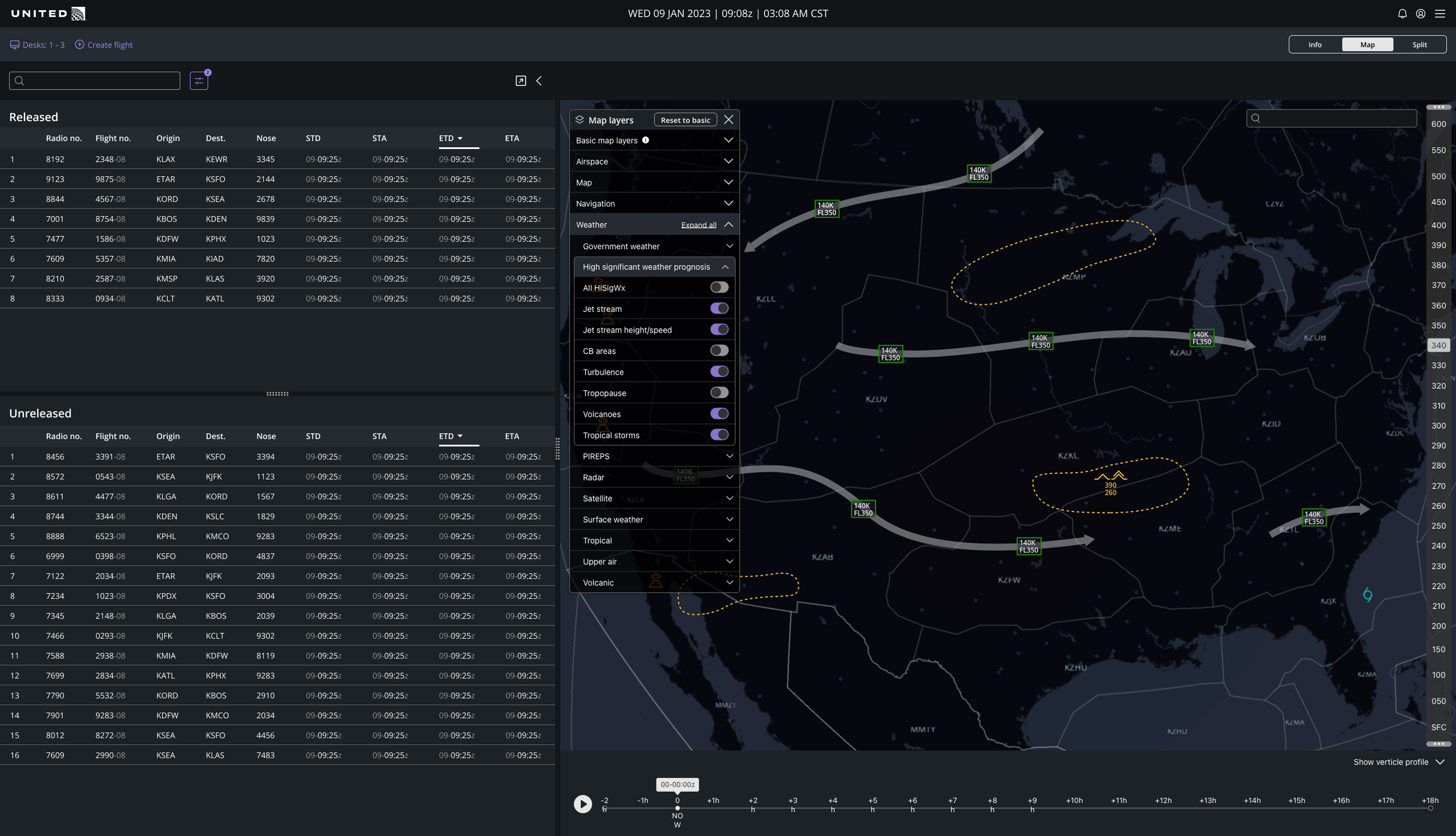This screenshot has height=836, width=1456.
Task: Click the flight list filter icon
Action: pyautogui.click(x=198, y=81)
